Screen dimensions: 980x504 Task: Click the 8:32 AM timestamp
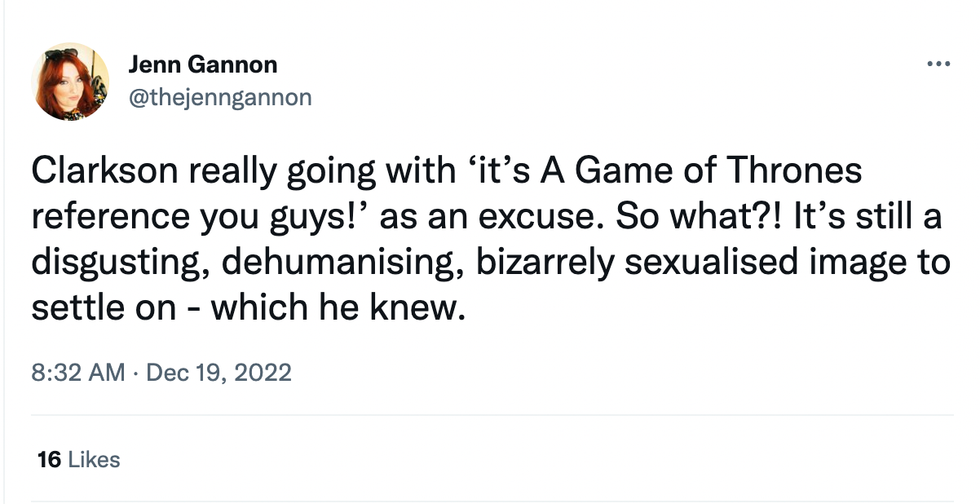[x=79, y=373]
